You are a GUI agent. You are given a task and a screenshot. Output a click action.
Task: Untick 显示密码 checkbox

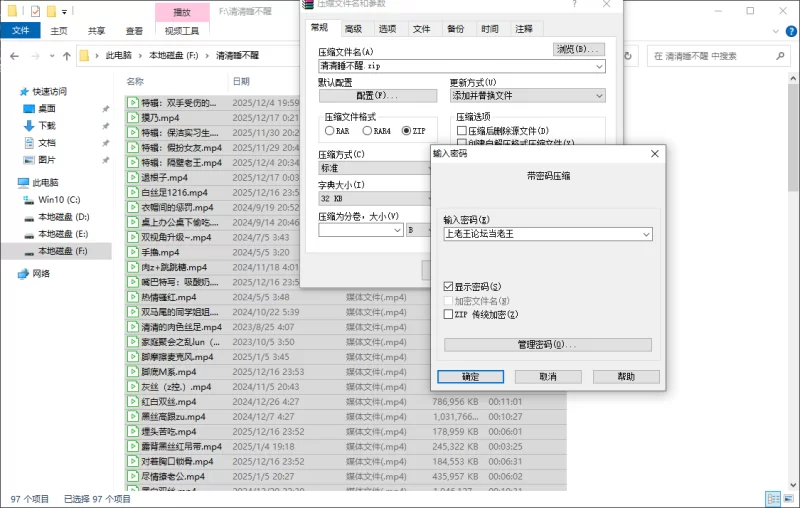tap(448, 287)
